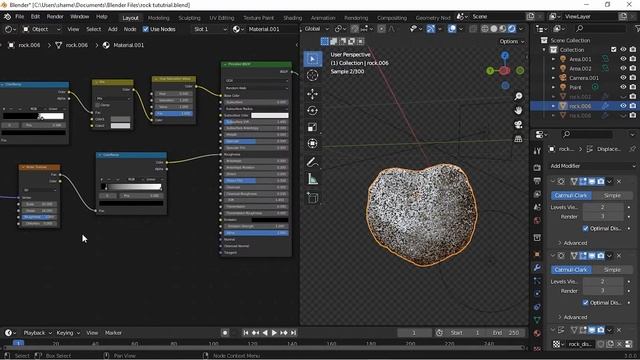This screenshot has width=640, height=360.
Task: Open the viewport Options dropdown
Action: (x=511, y=42)
